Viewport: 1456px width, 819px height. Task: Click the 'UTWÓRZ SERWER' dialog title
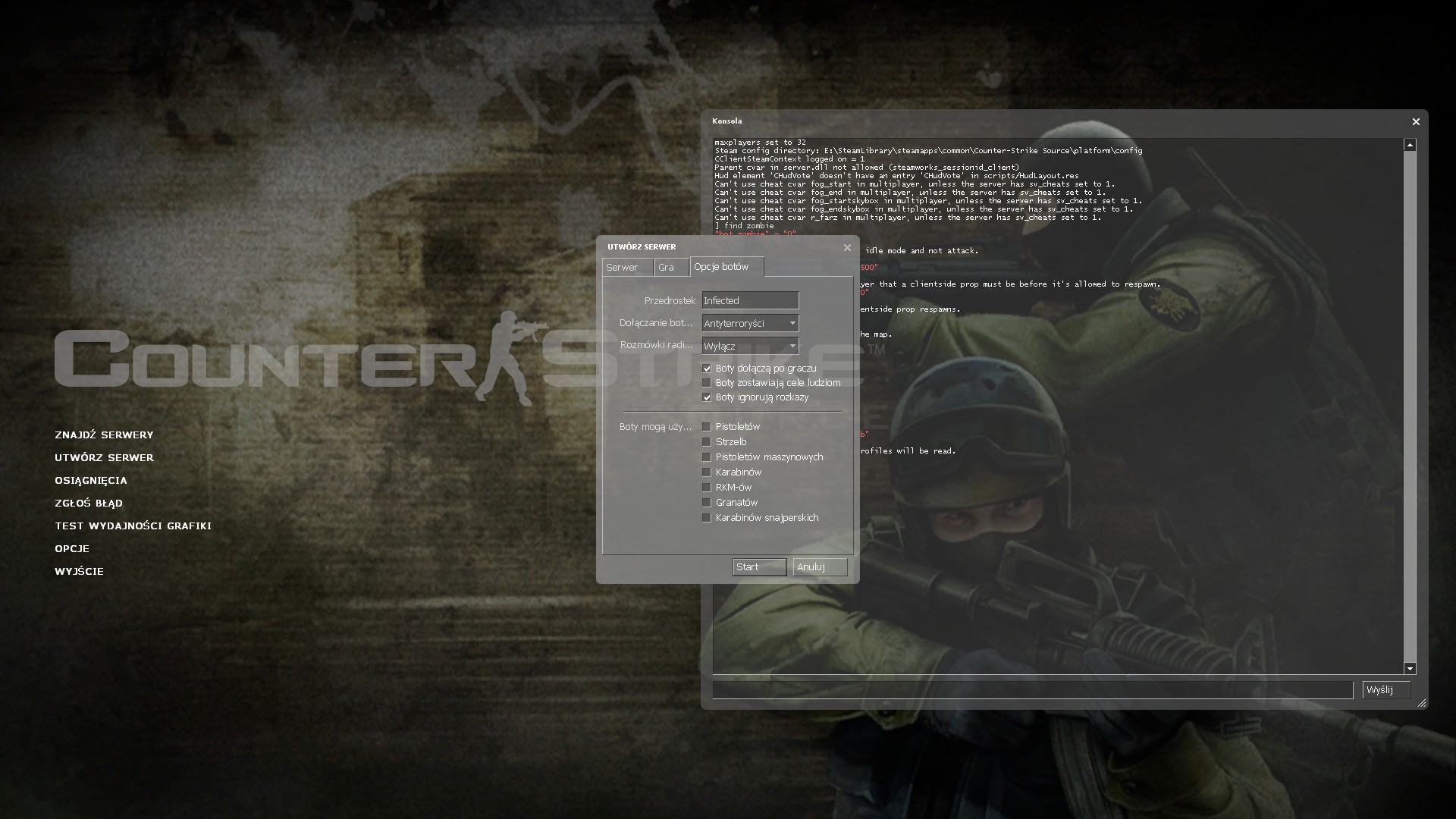(x=642, y=247)
